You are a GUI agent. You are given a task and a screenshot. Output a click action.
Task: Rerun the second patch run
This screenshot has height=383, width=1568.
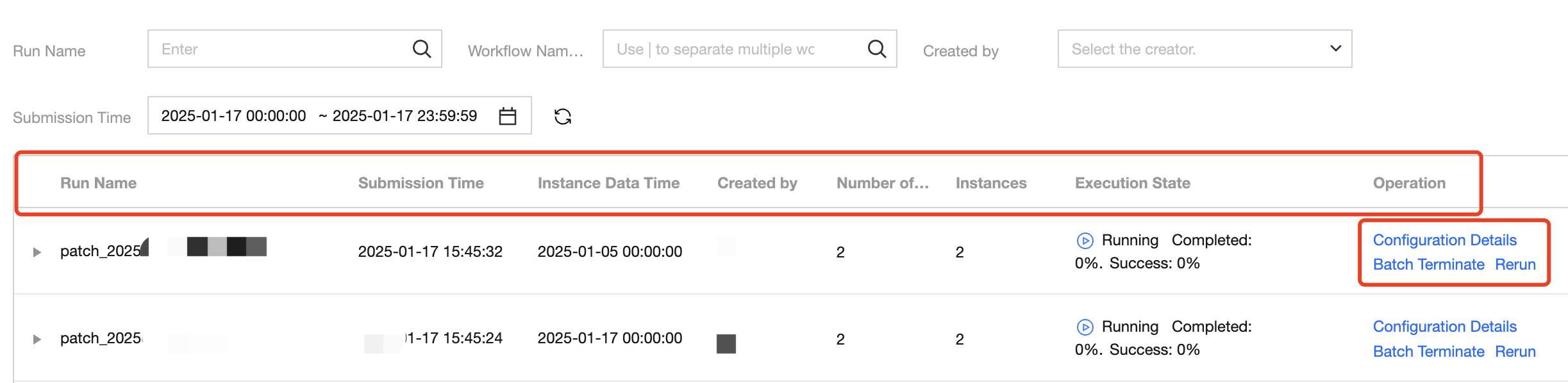click(x=1515, y=352)
